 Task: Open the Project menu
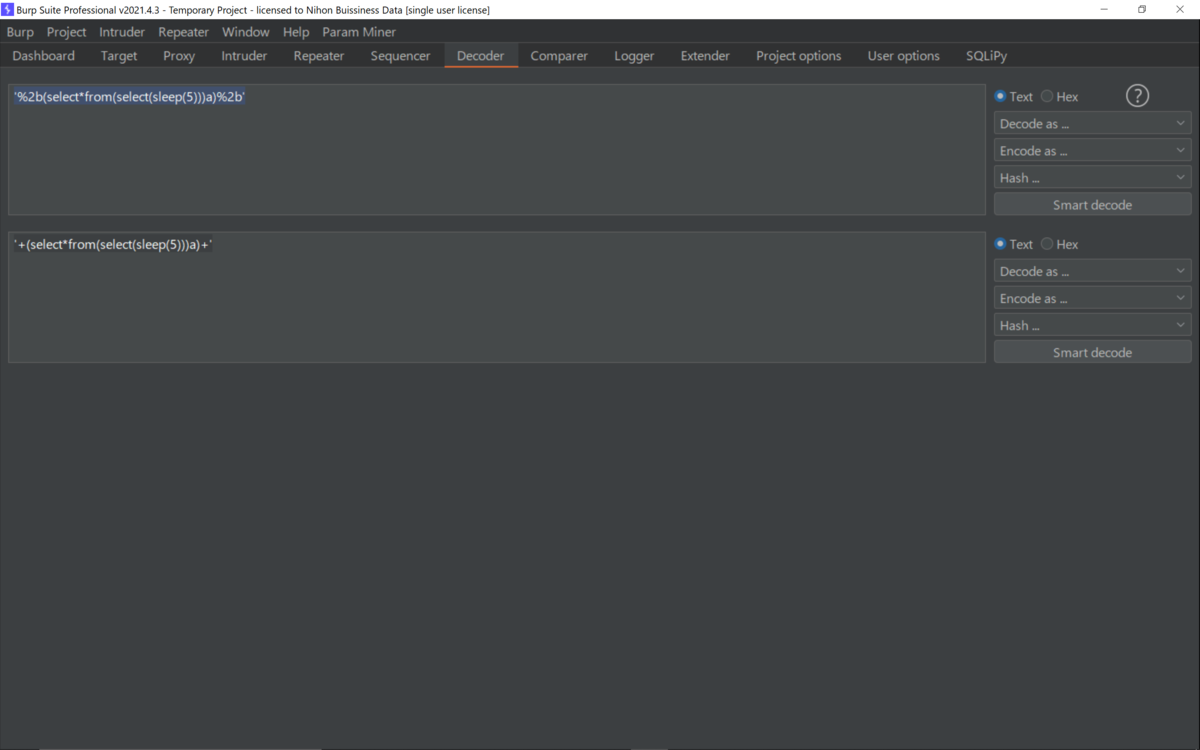click(66, 32)
